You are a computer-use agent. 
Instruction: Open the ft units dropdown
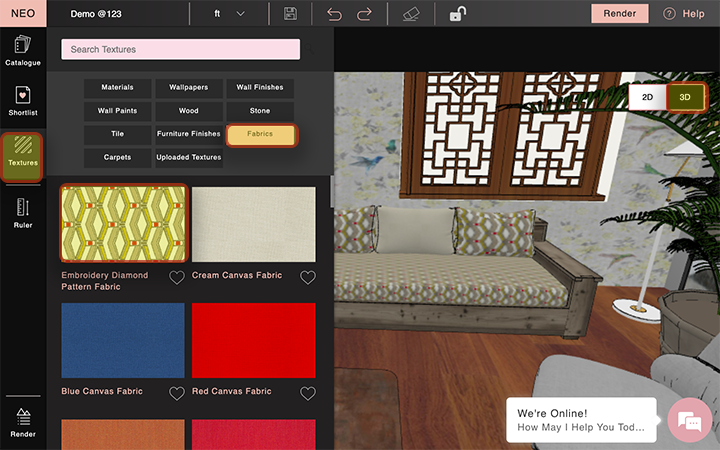pos(228,14)
